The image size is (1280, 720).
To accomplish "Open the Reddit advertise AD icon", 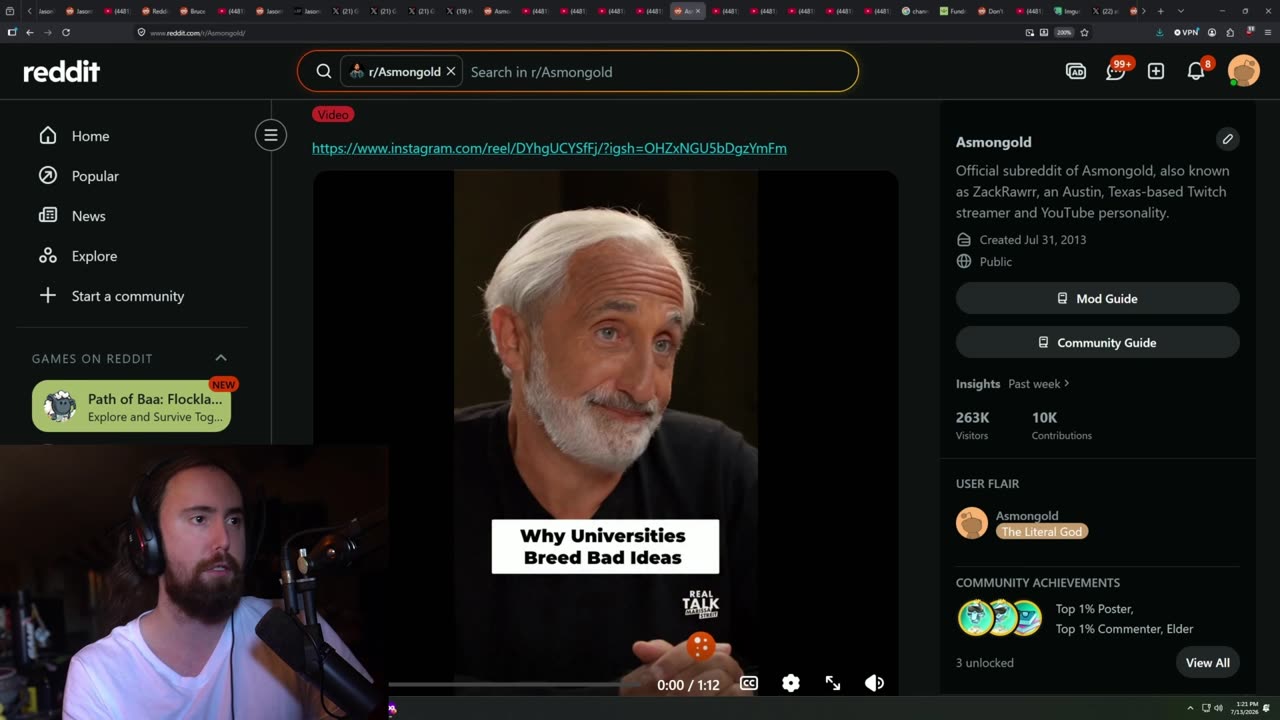I will 1076,71.
